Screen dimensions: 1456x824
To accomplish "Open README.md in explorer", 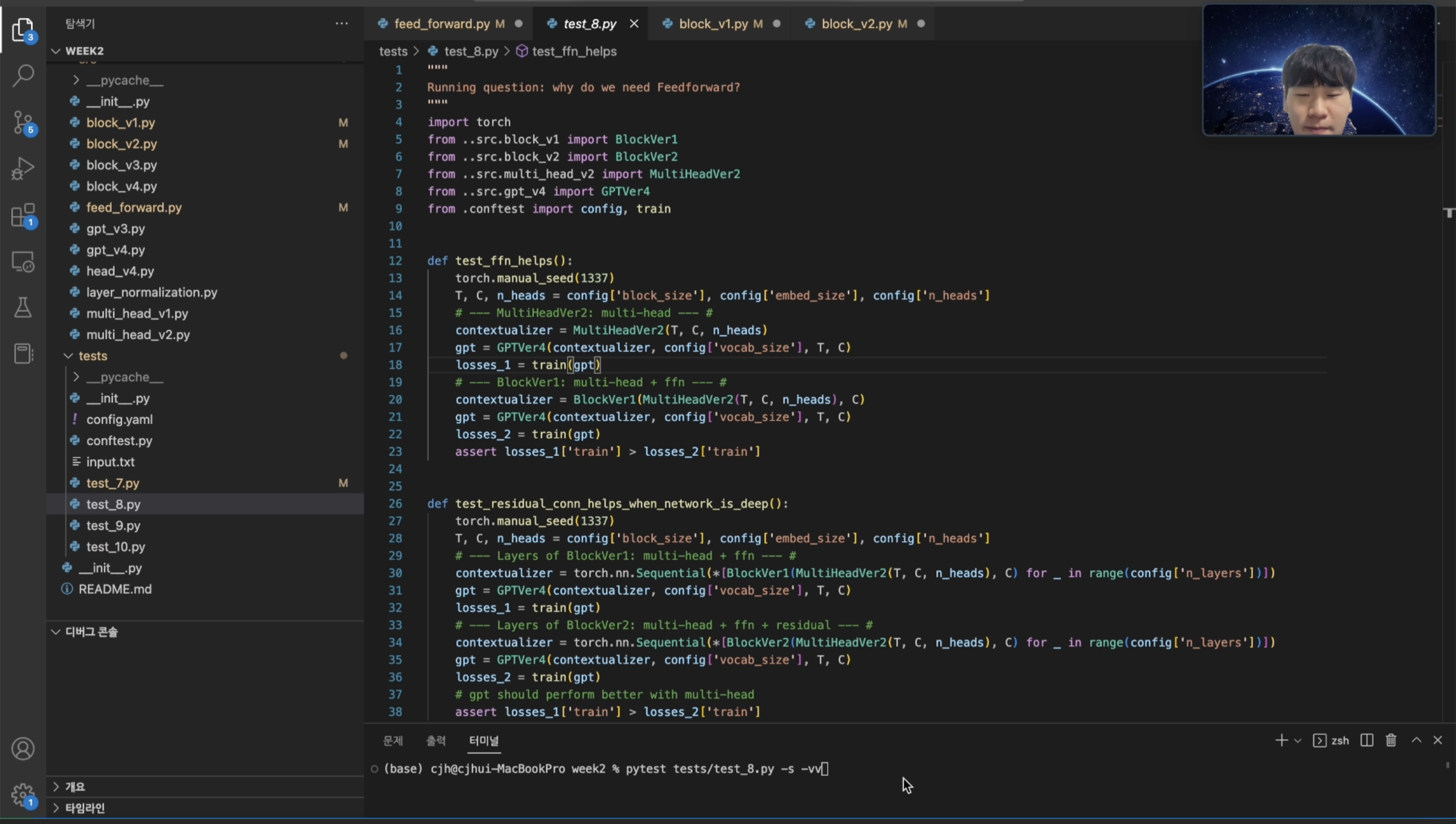I will (x=205, y=589).
